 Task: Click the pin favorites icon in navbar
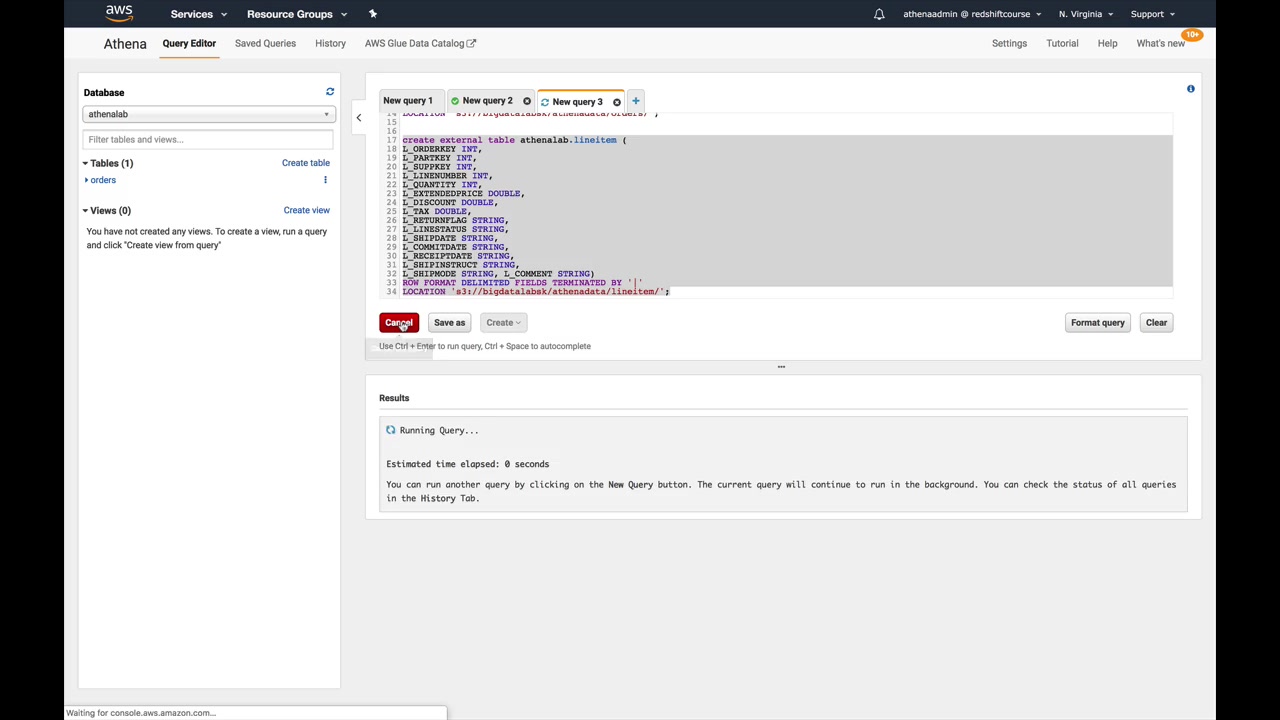point(373,14)
